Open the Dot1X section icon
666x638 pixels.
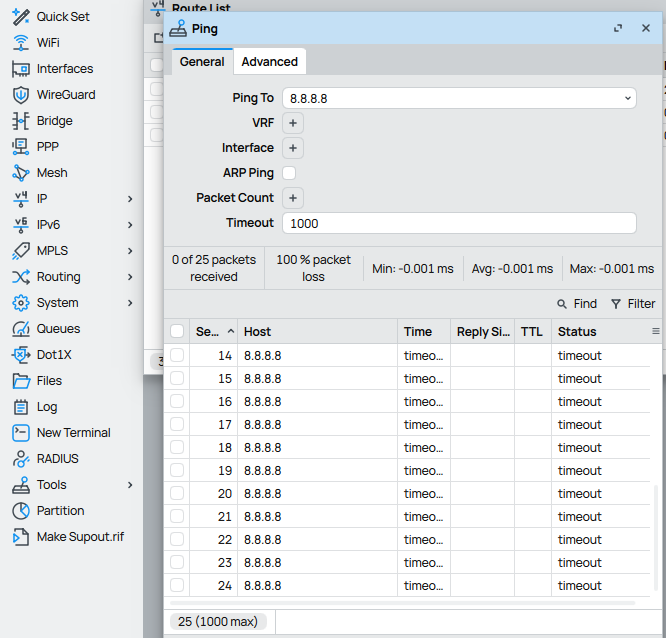tap(21, 355)
